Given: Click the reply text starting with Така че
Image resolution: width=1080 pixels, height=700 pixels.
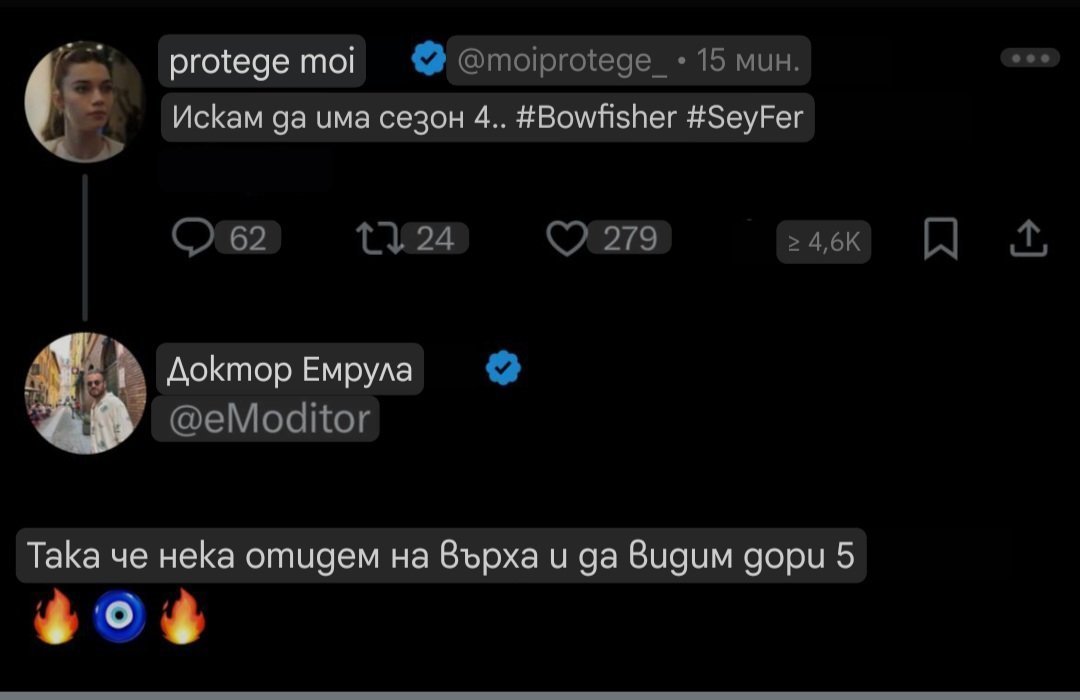Looking at the screenshot, I should click(440, 555).
